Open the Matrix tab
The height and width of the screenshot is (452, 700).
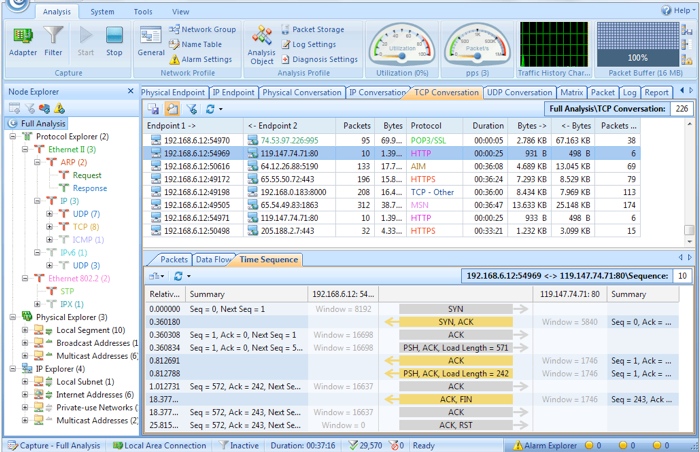572,92
